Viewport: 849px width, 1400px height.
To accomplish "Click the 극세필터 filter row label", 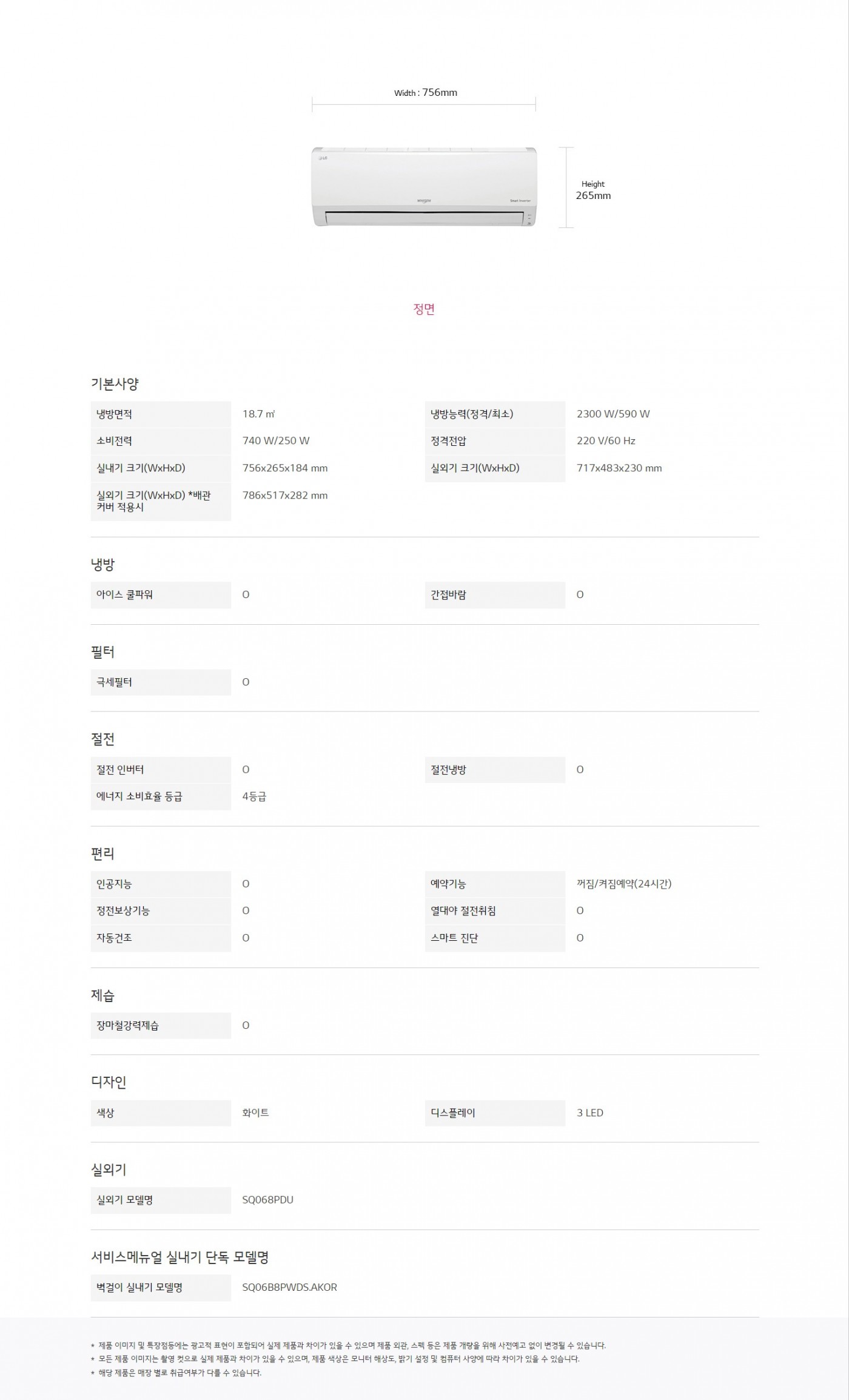I will pyautogui.click(x=114, y=682).
